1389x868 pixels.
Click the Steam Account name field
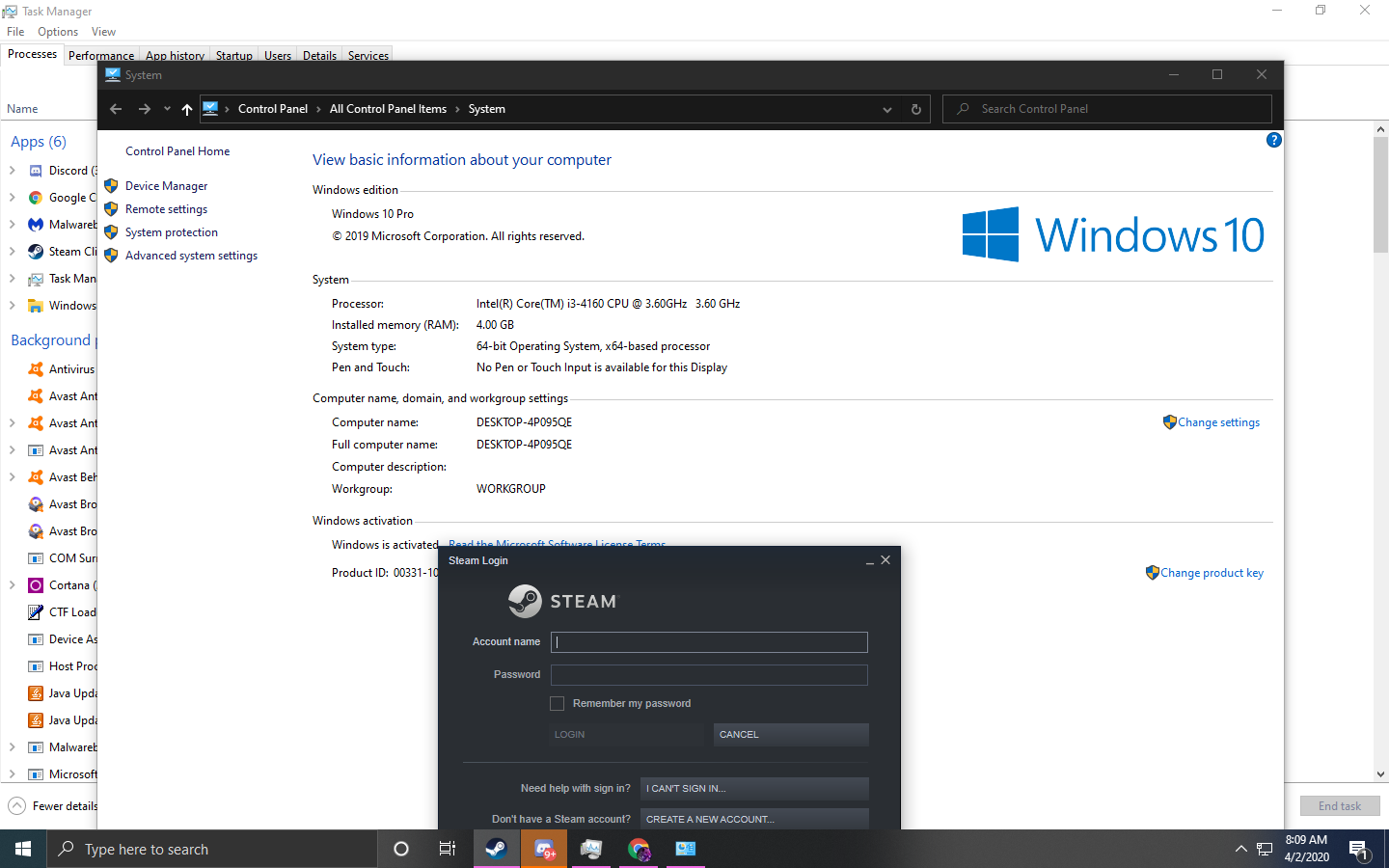click(x=709, y=642)
